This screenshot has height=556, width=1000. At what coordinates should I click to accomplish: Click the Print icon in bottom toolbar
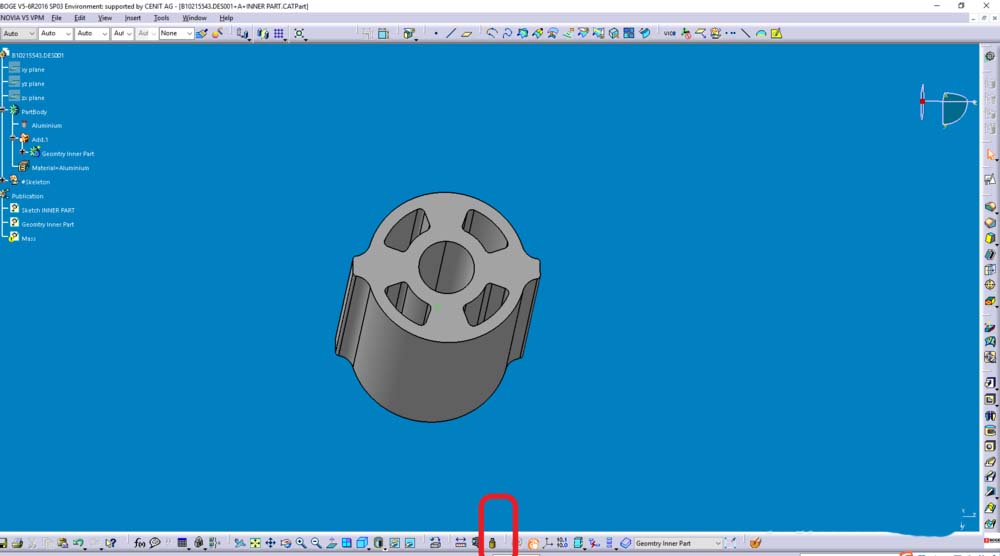[17, 543]
